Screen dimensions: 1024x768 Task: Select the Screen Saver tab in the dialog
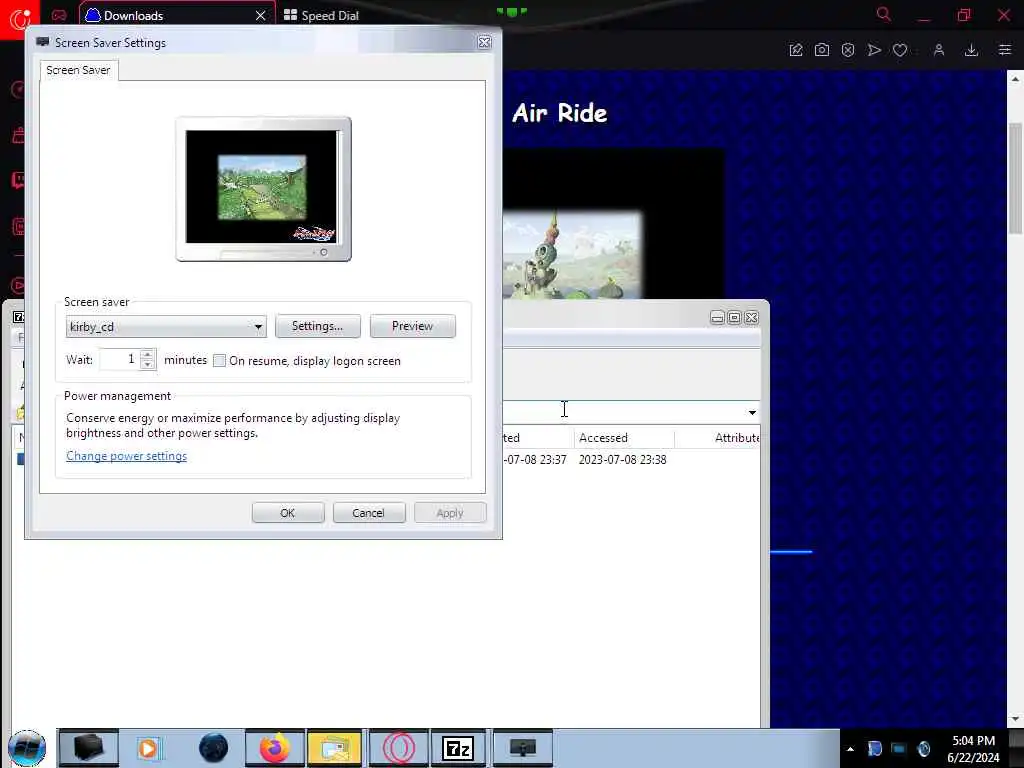pos(78,70)
